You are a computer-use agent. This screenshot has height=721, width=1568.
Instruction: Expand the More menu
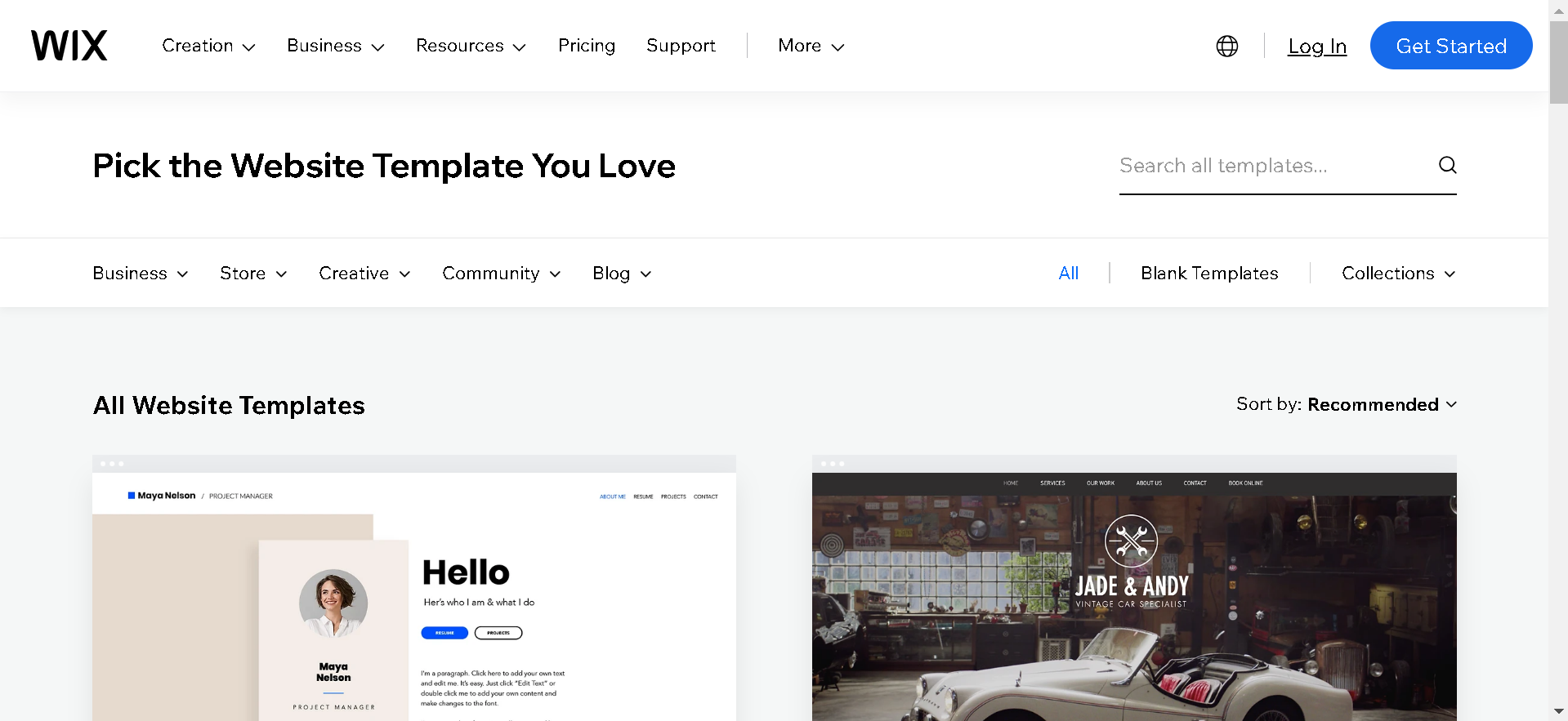pyautogui.click(x=811, y=46)
